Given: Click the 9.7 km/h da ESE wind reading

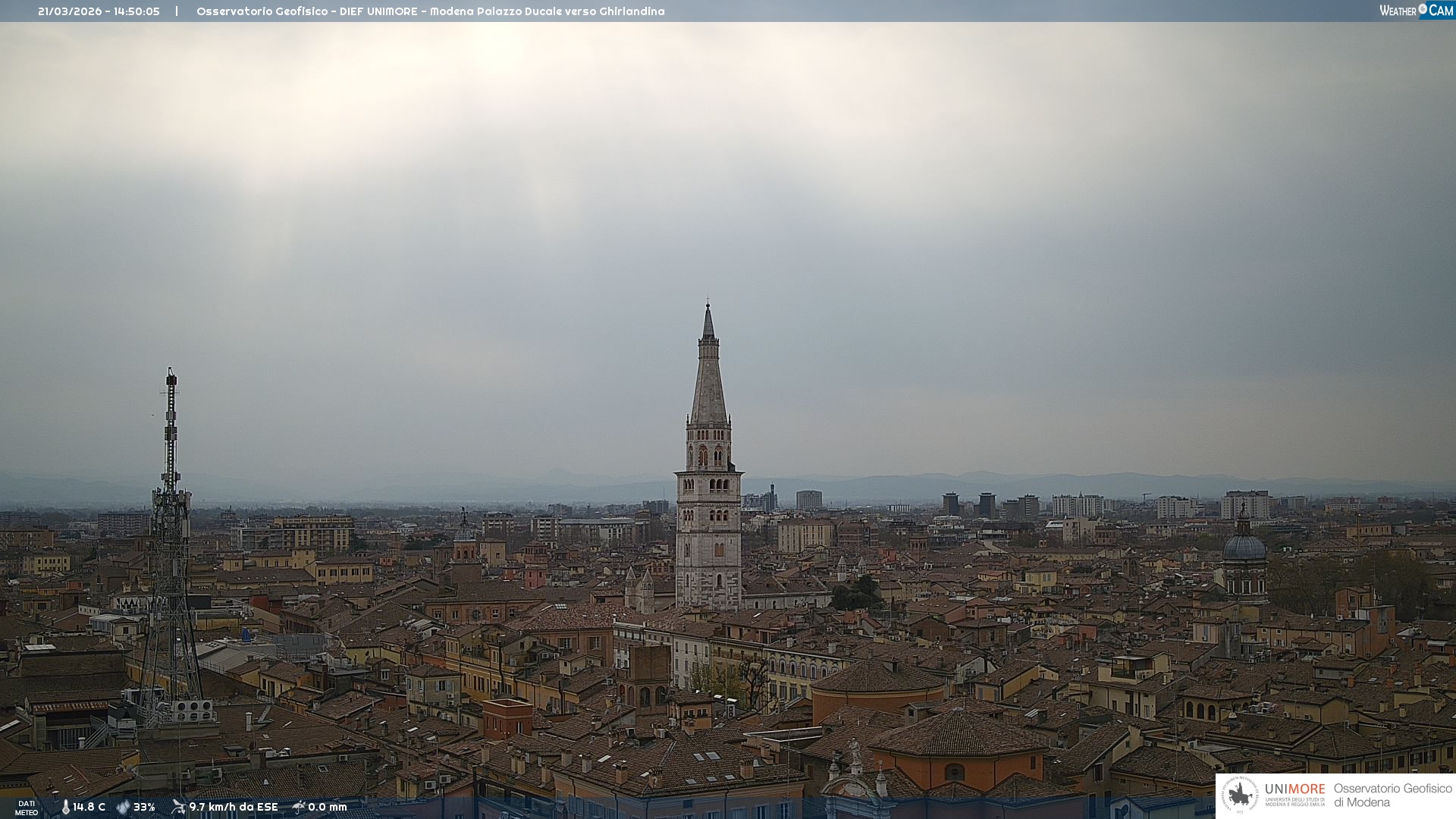Looking at the screenshot, I should [233, 808].
